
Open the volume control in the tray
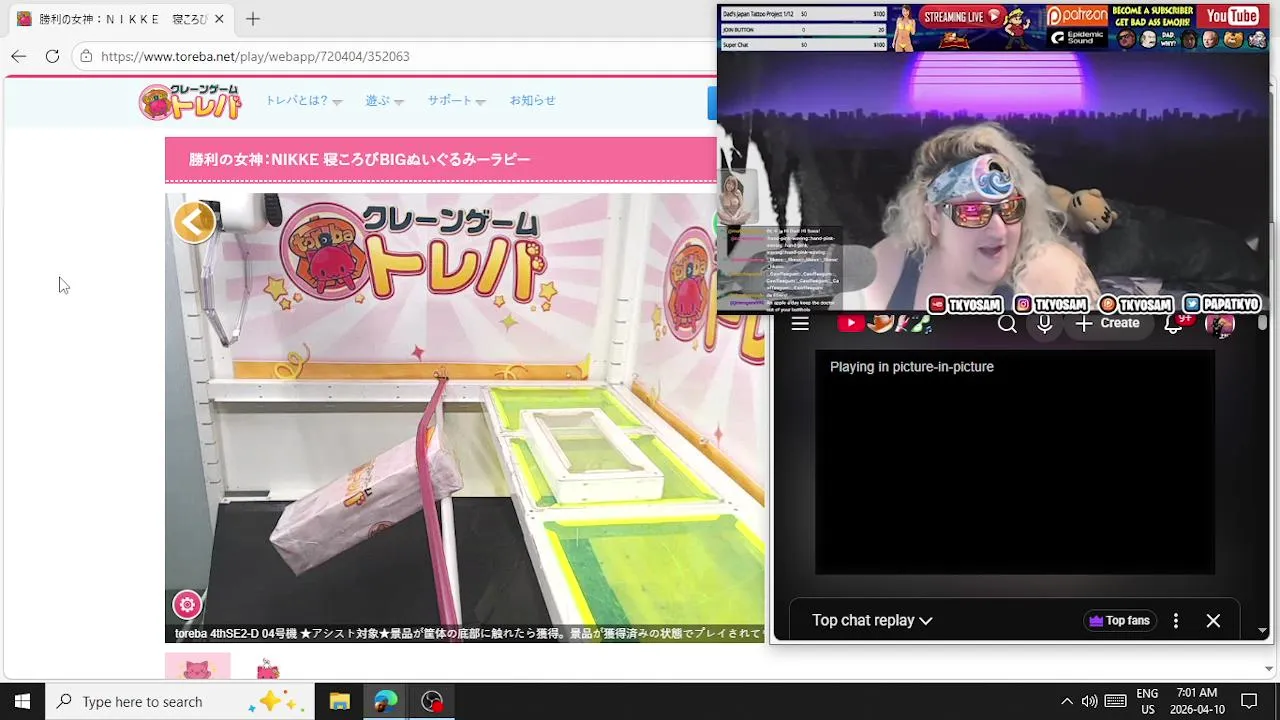click(1089, 702)
